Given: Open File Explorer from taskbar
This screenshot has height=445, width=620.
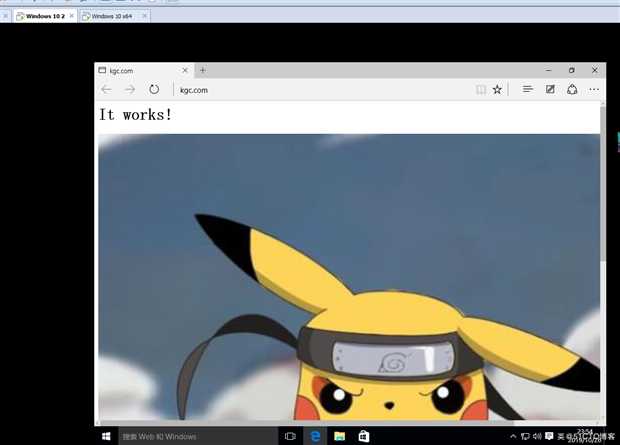Looking at the screenshot, I should [x=339, y=436].
